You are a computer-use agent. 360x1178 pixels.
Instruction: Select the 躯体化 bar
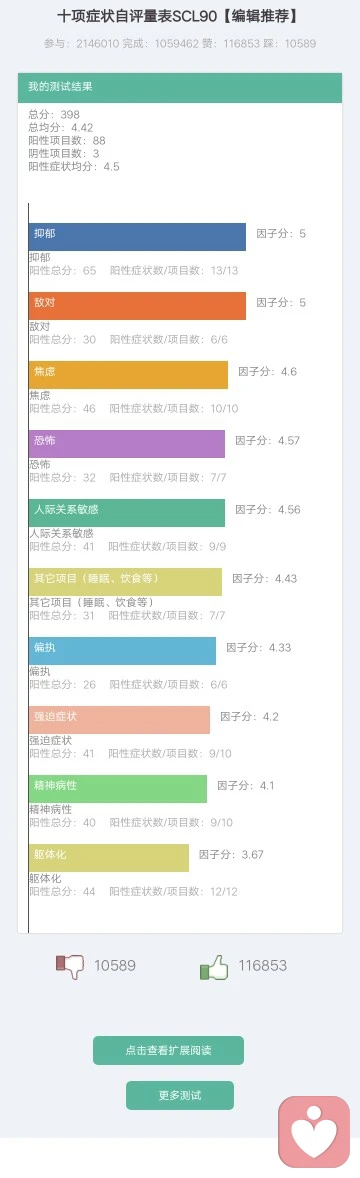point(109,858)
